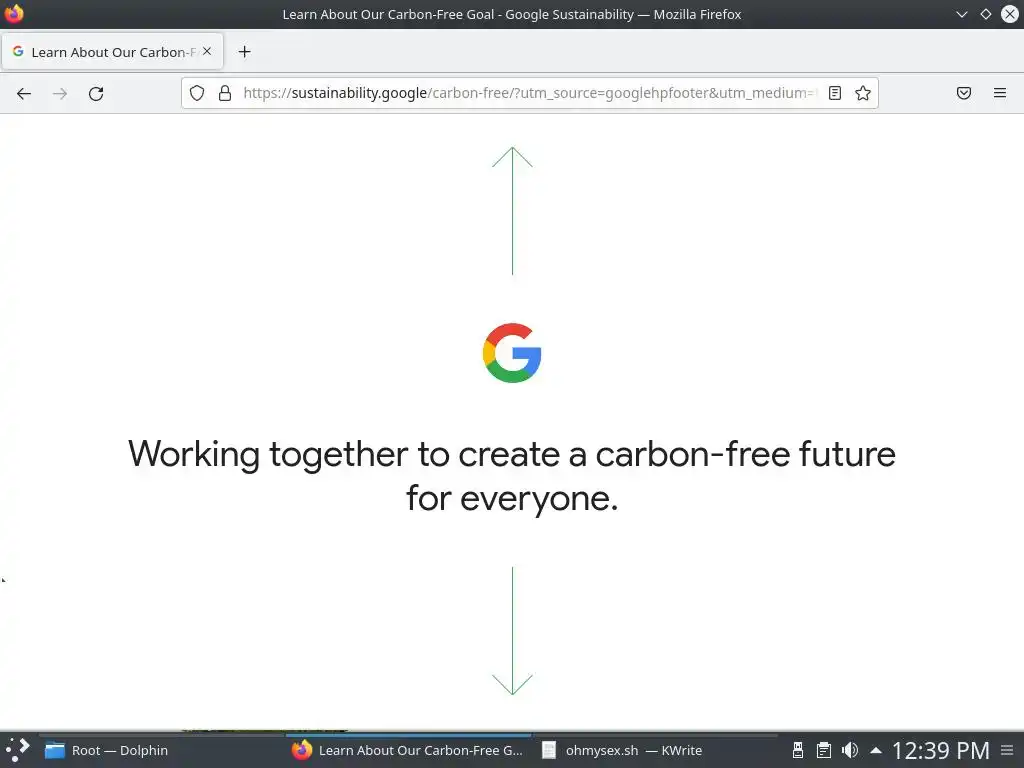This screenshot has width=1024, height=768.
Task: Click the 12:39 PM clock
Action: coord(940,750)
